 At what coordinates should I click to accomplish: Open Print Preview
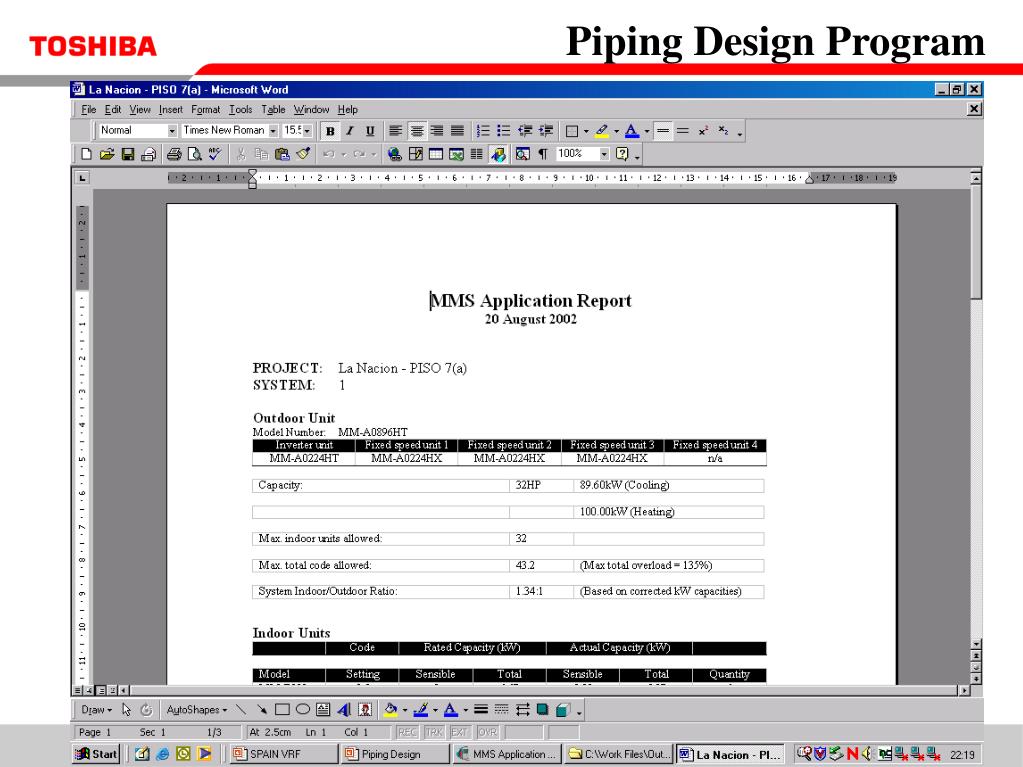pos(194,154)
